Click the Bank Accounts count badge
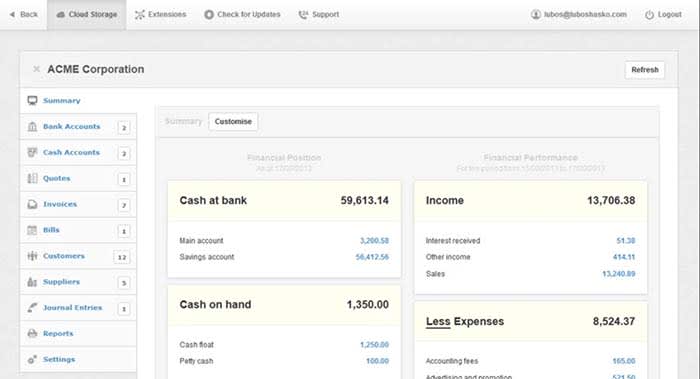 124,128
